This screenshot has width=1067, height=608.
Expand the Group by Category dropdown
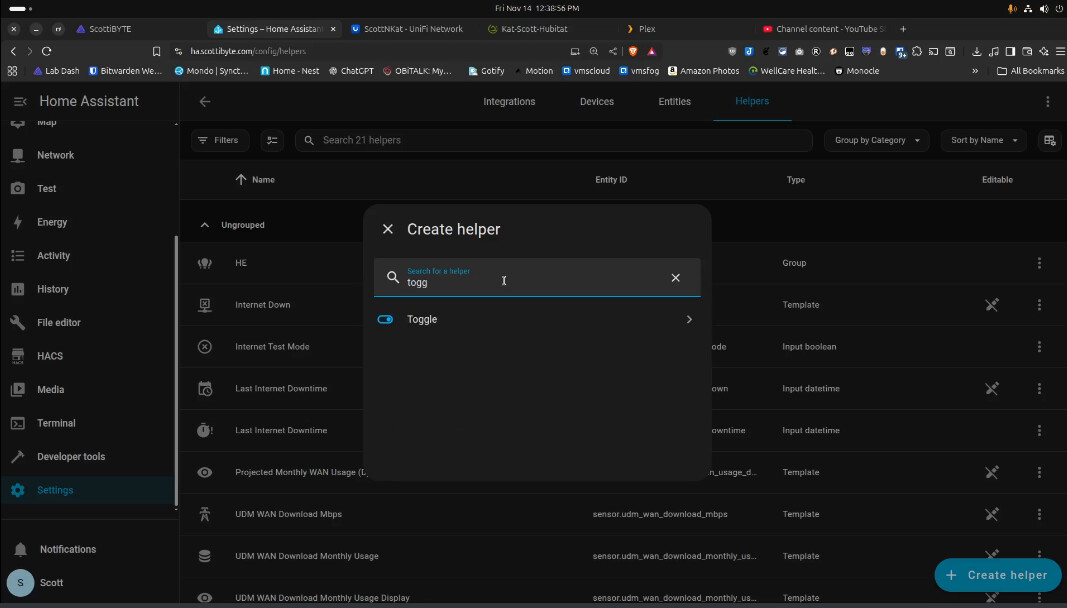[x=877, y=140]
